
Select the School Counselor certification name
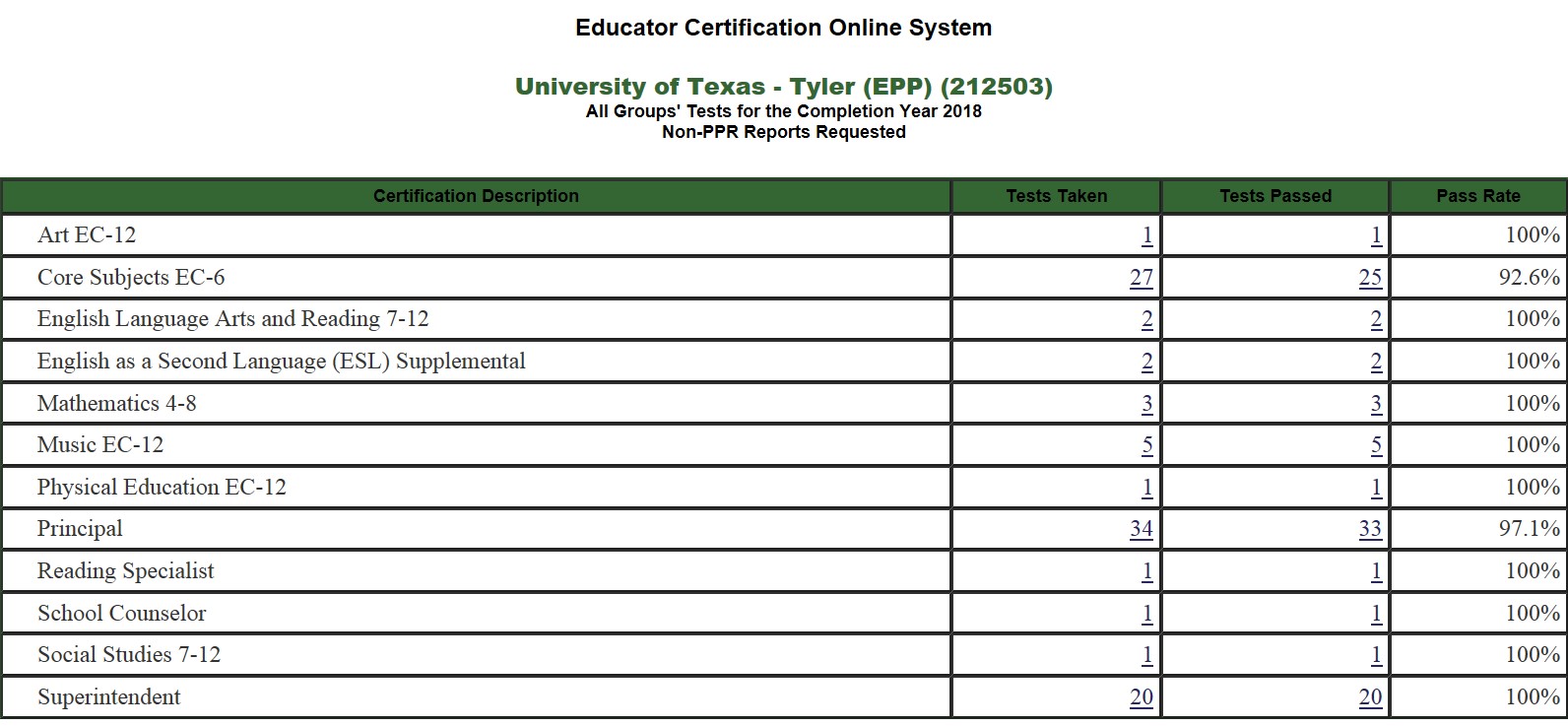click(122, 614)
